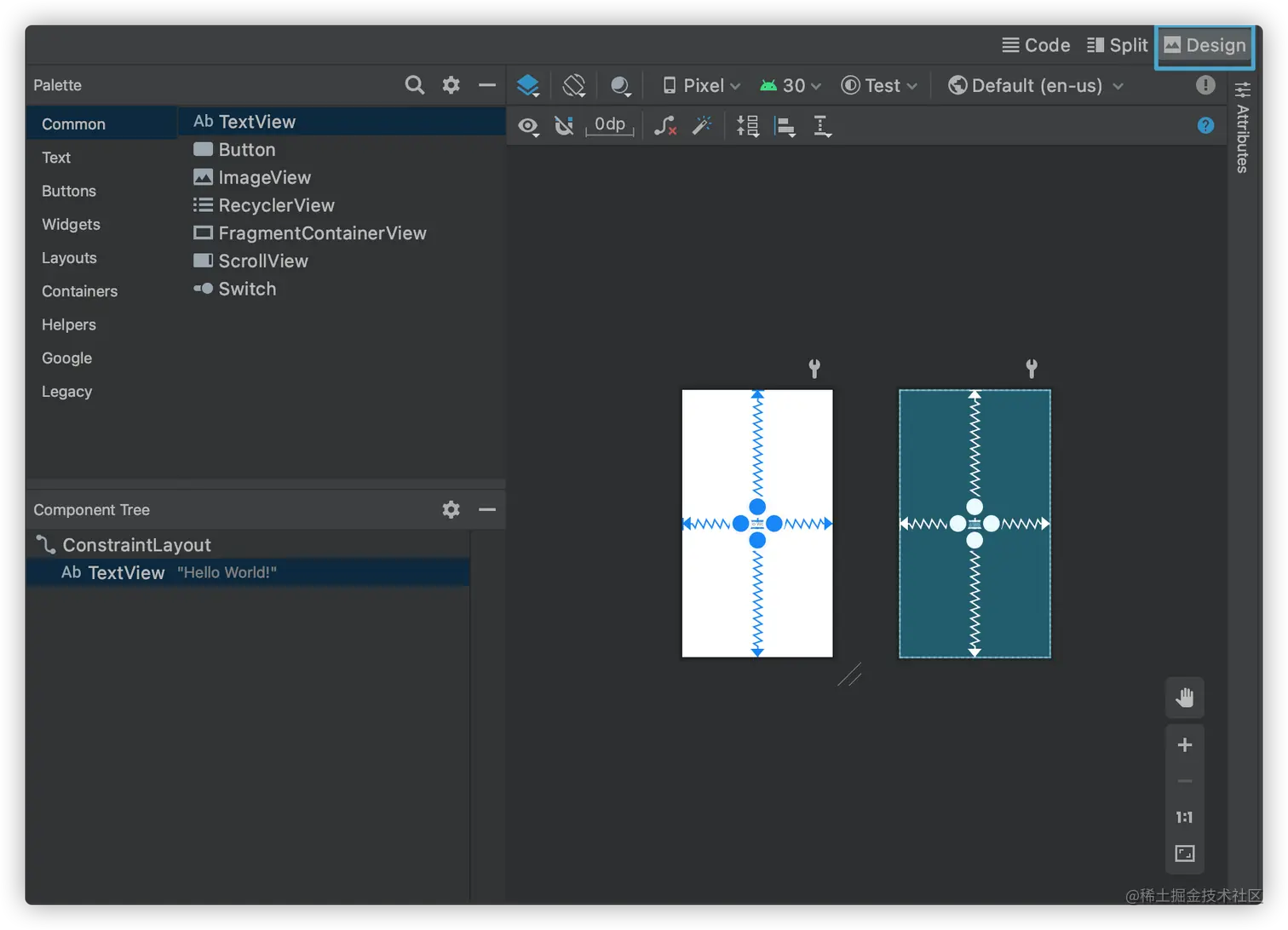Select RecyclerView in the palette

tap(276, 205)
